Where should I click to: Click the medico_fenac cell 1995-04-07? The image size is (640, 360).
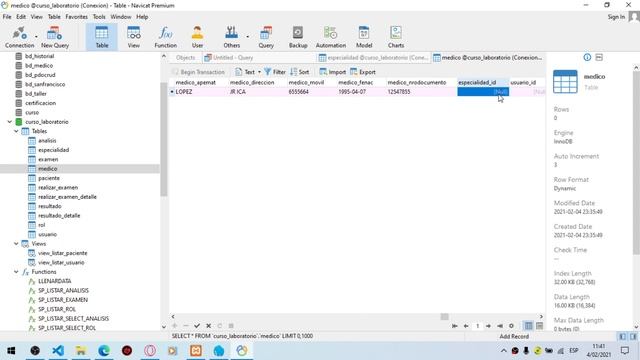click(x=361, y=92)
